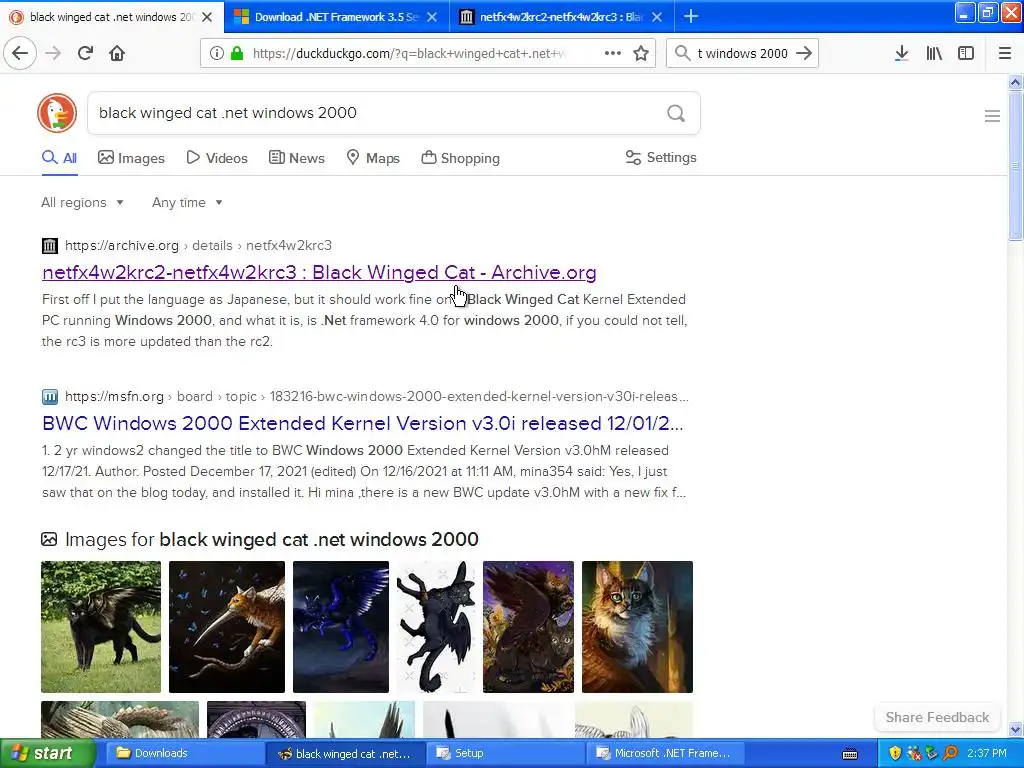Select the Videos search category
This screenshot has height=768, width=1024.
[x=217, y=158]
